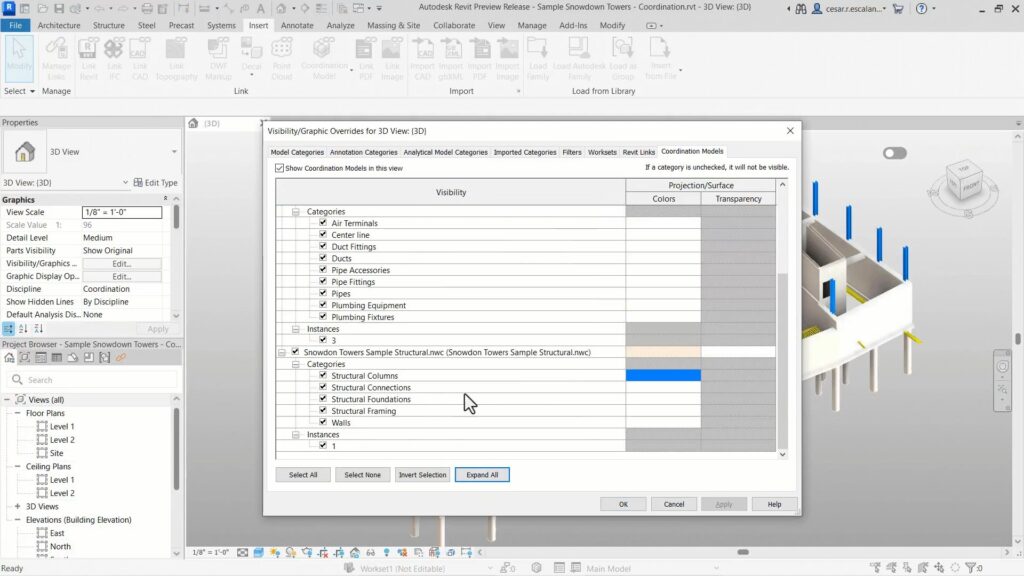Switch to the Revit Links tab
The width and height of the screenshot is (1024, 576).
[x=638, y=152]
